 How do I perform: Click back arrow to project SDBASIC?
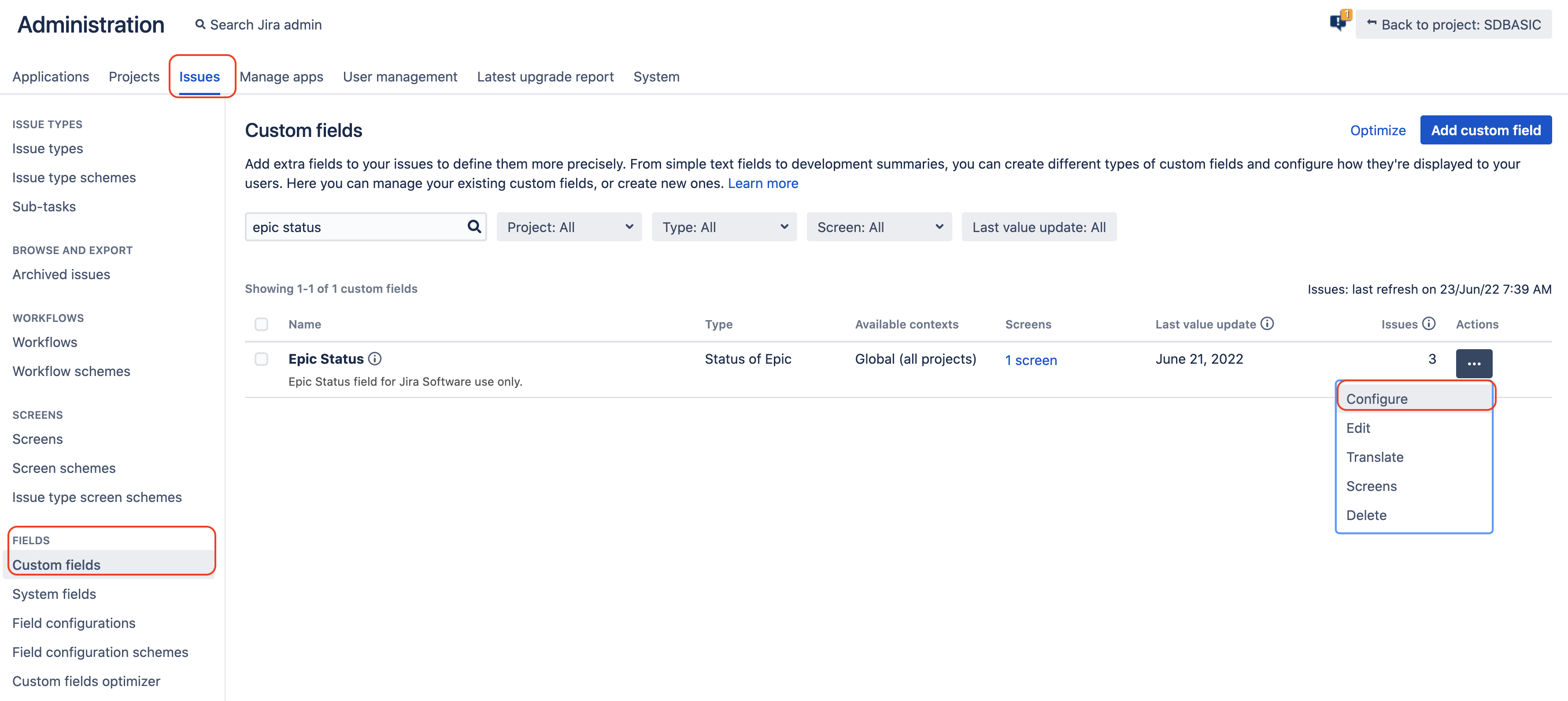(x=1372, y=23)
